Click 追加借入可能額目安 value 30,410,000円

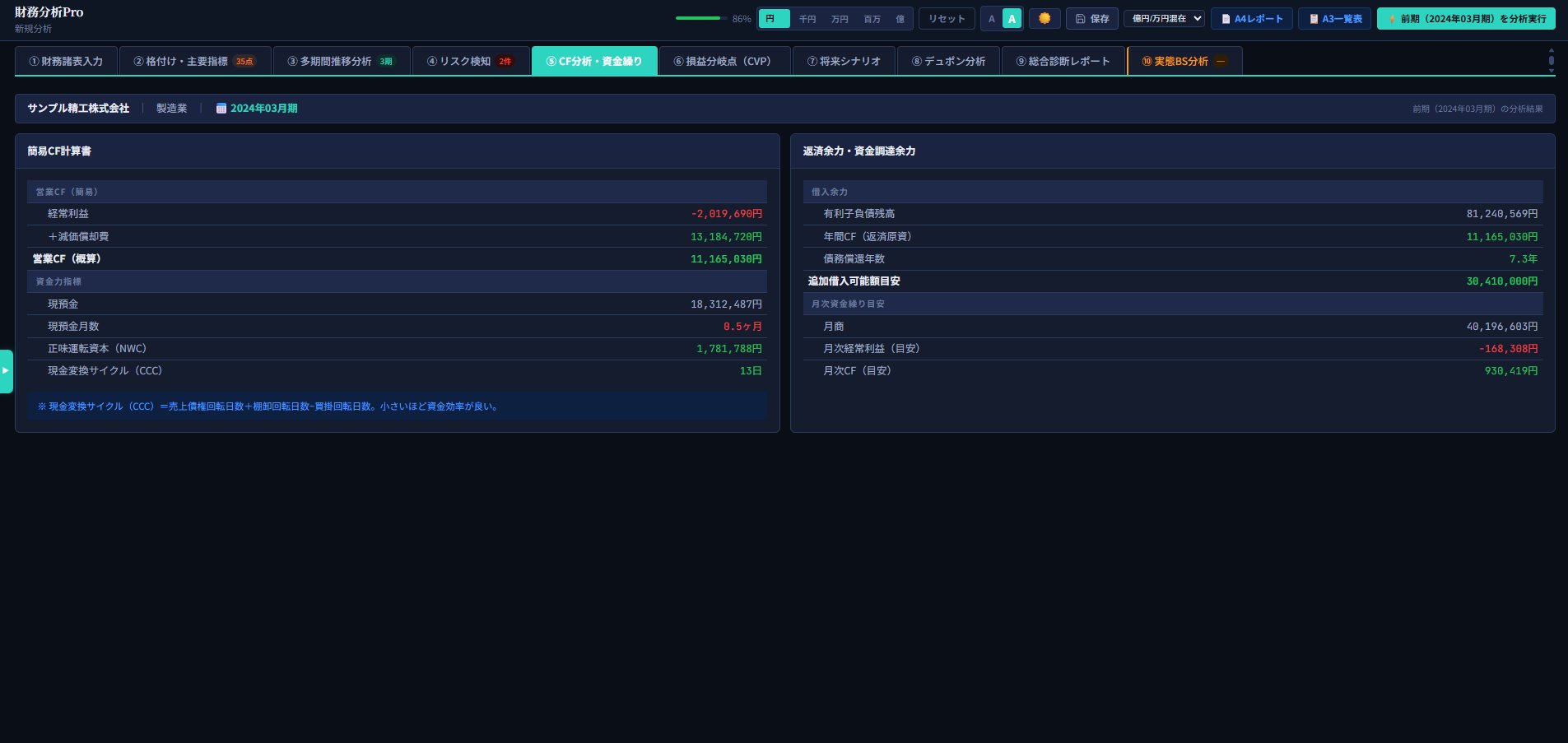(x=1502, y=281)
